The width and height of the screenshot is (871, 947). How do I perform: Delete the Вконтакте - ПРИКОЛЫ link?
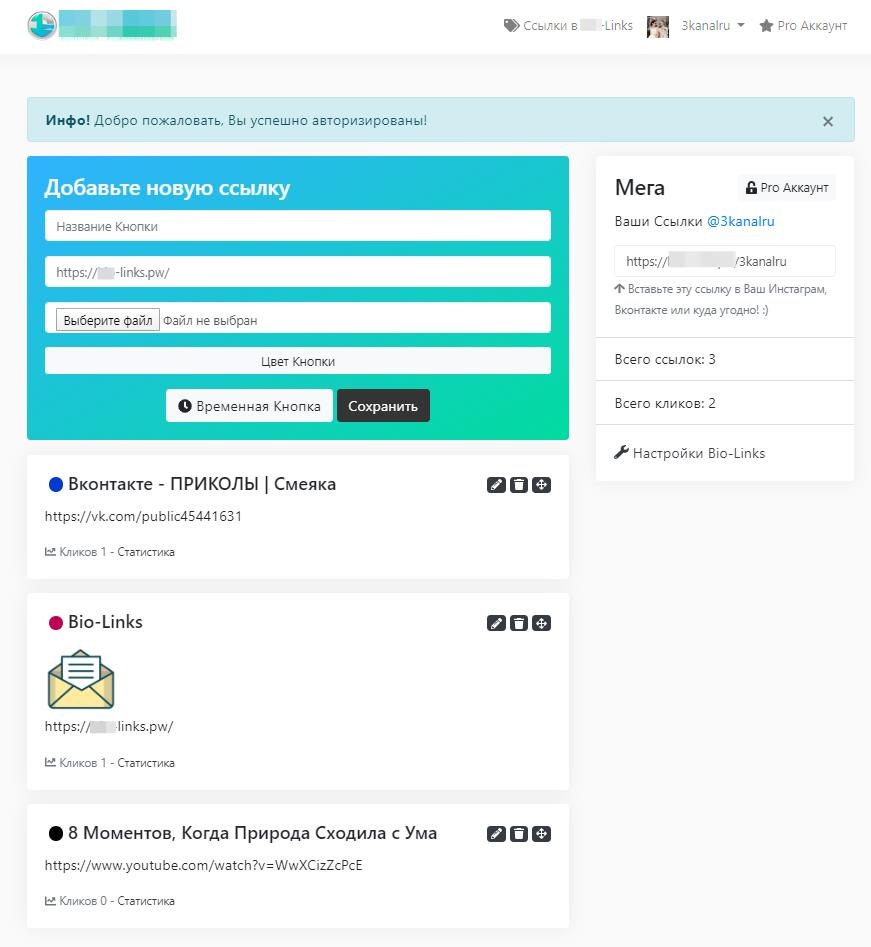519,485
